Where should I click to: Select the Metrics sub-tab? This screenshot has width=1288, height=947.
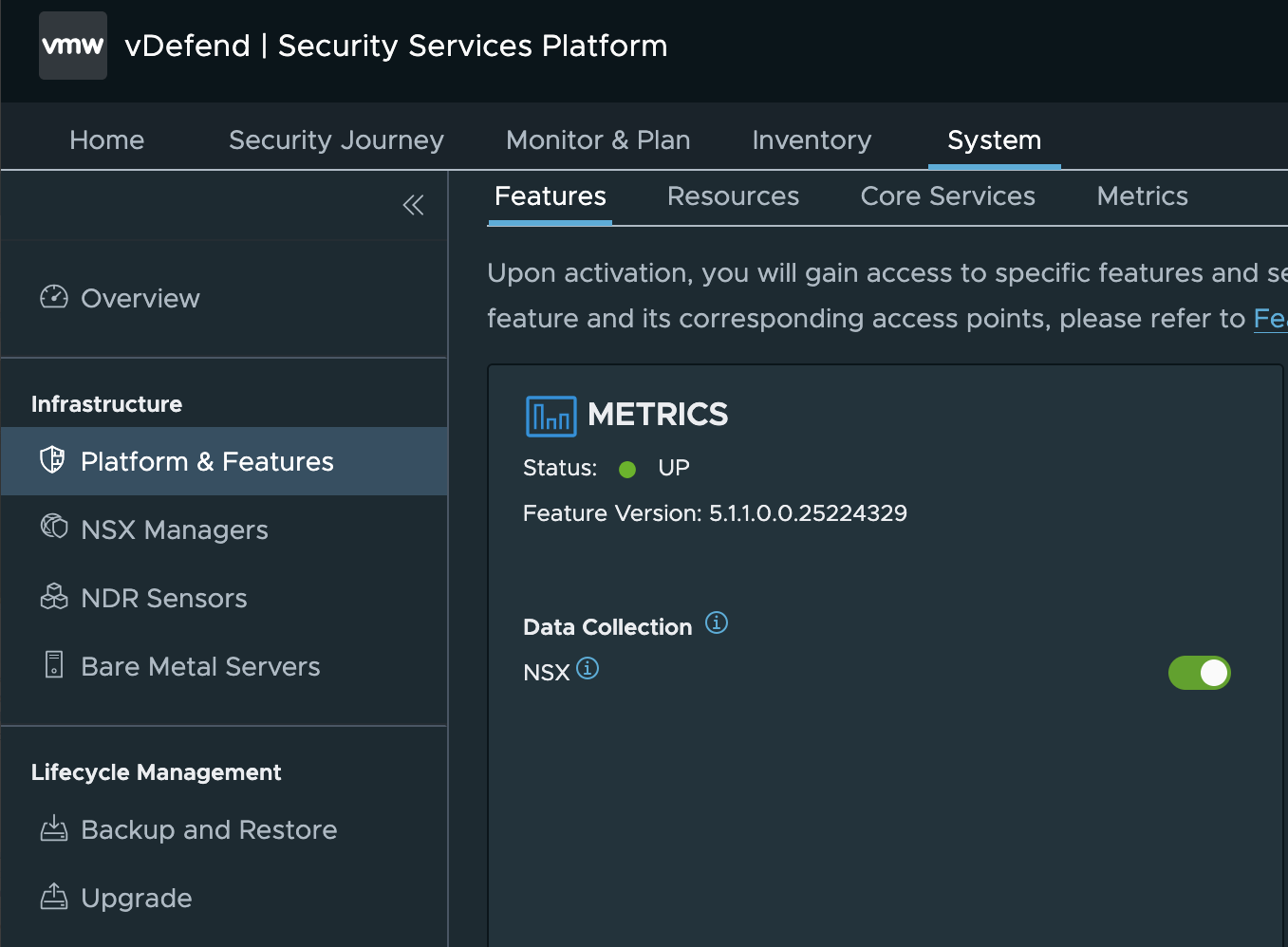(x=1142, y=196)
